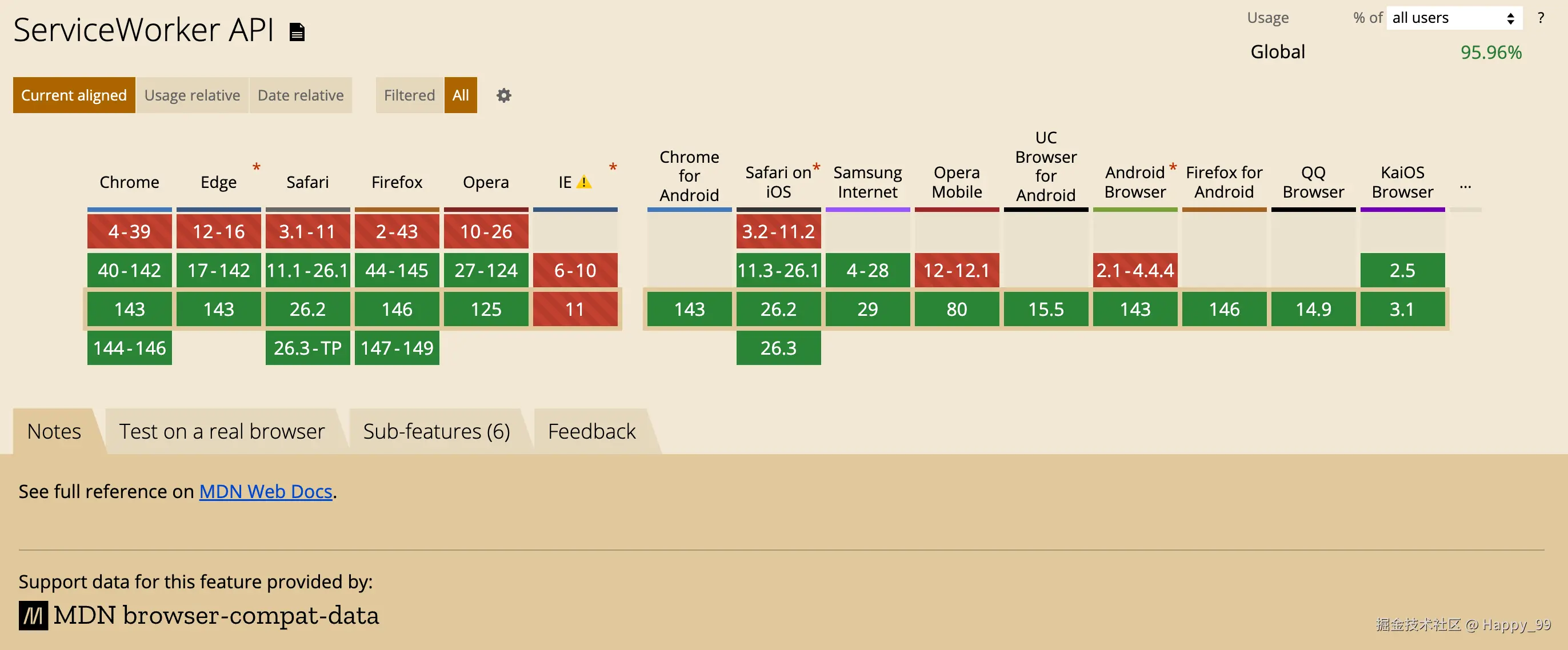The height and width of the screenshot is (650, 1568).
Task: Click the asterisk beside Safari on iOS
Action: pos(816,167)
